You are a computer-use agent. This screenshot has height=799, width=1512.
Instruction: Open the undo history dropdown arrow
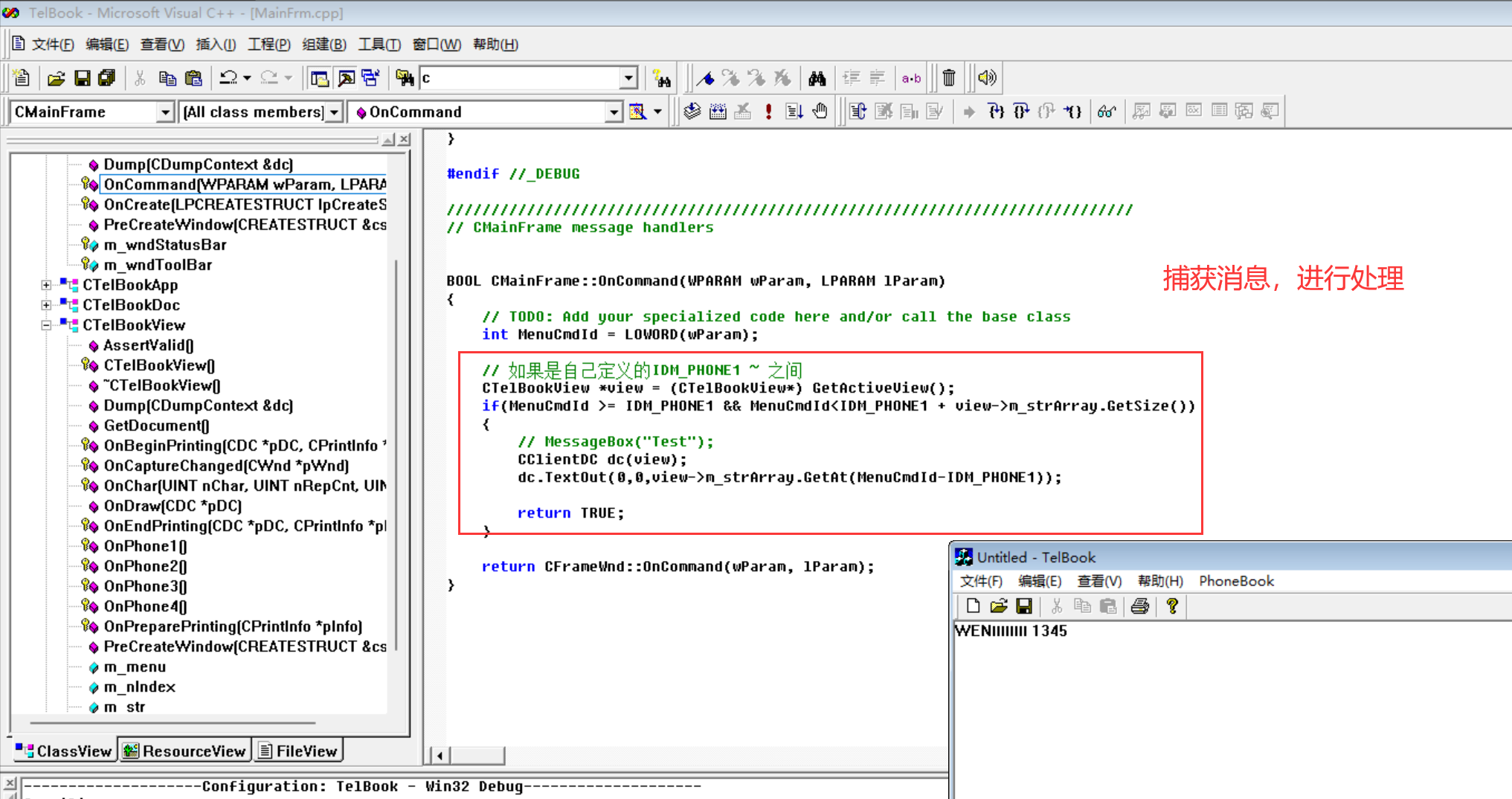coord(248,78)
